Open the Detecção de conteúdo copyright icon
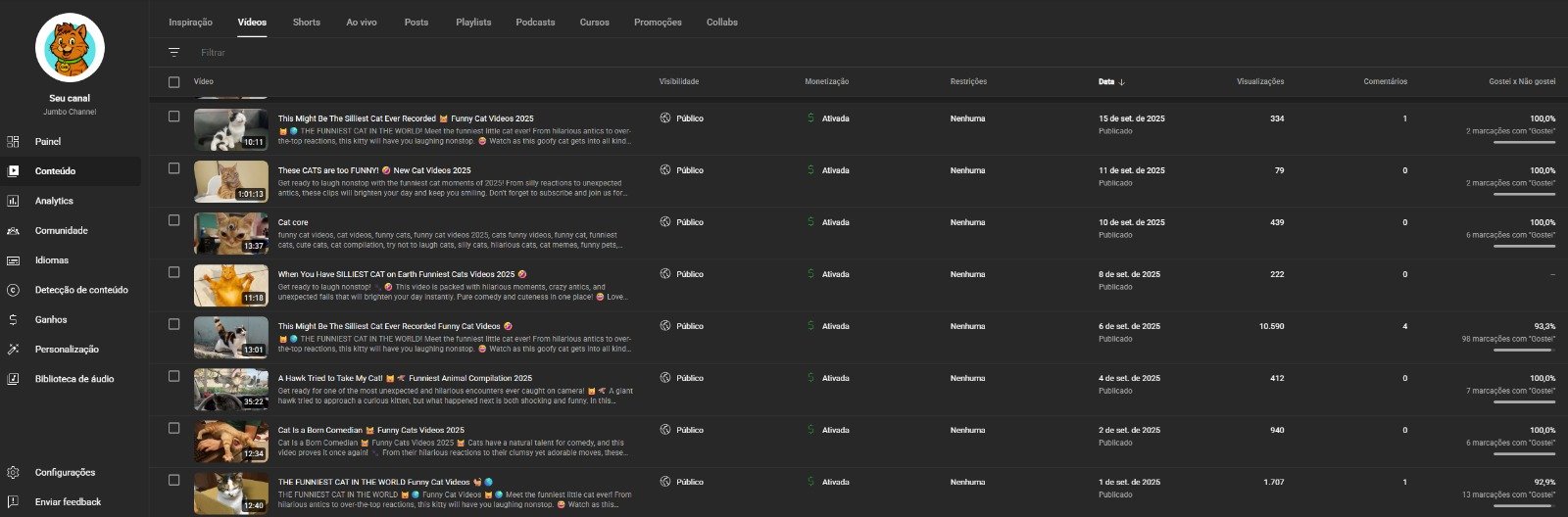This screenshot has width=1568, height=517. (x=13, y=290)
